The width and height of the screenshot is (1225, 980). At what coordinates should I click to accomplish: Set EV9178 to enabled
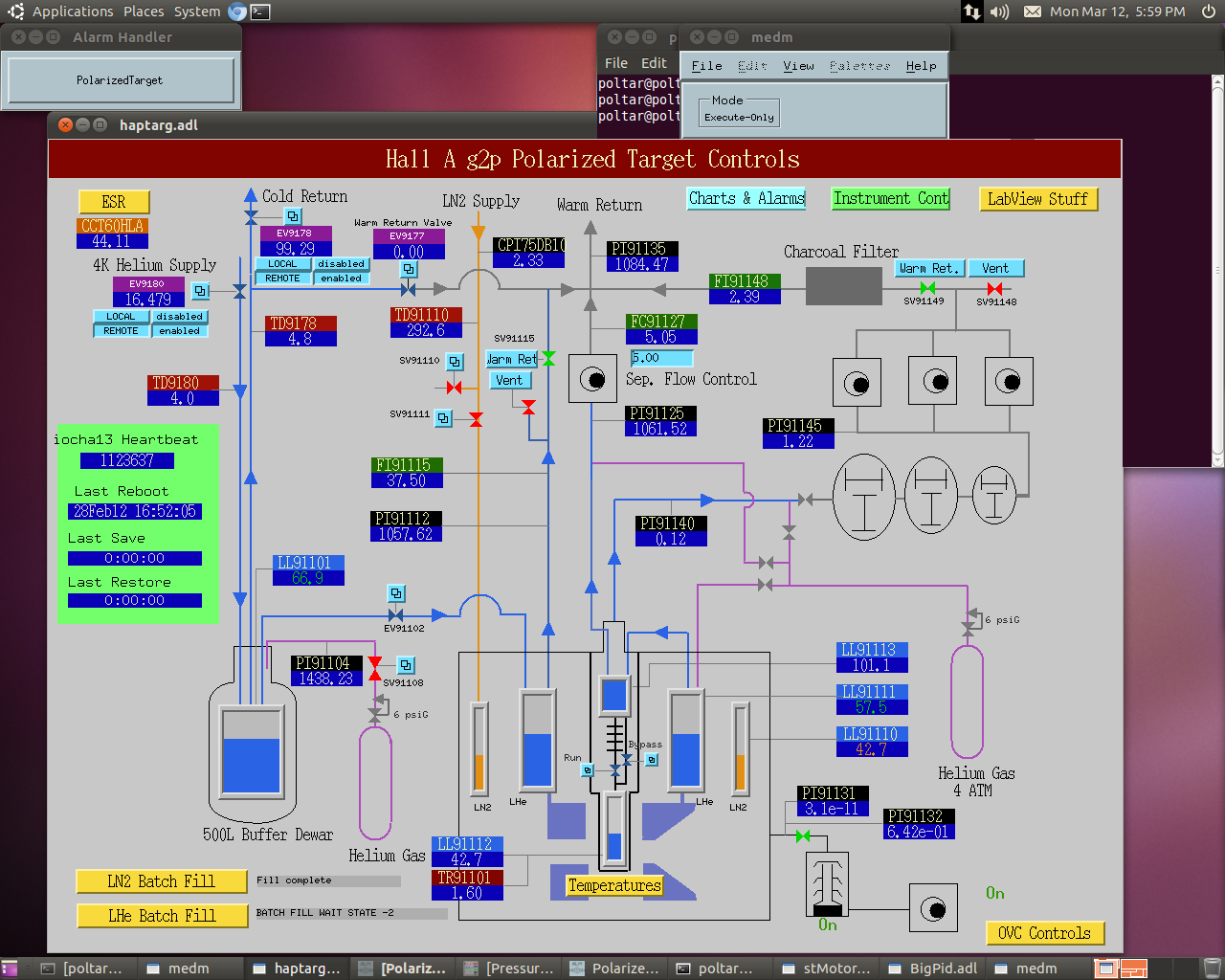342,278
